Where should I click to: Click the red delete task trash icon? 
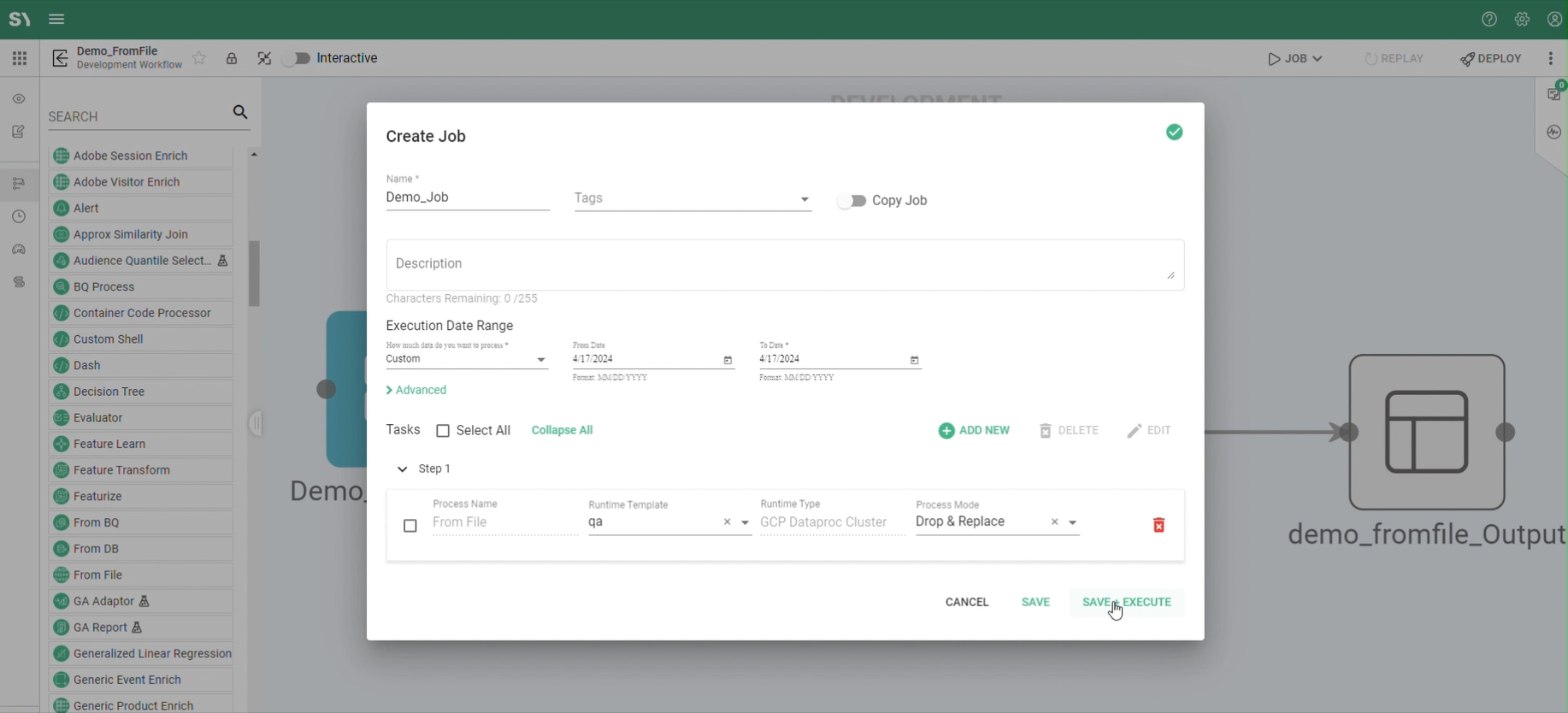tap(1158, 525)
